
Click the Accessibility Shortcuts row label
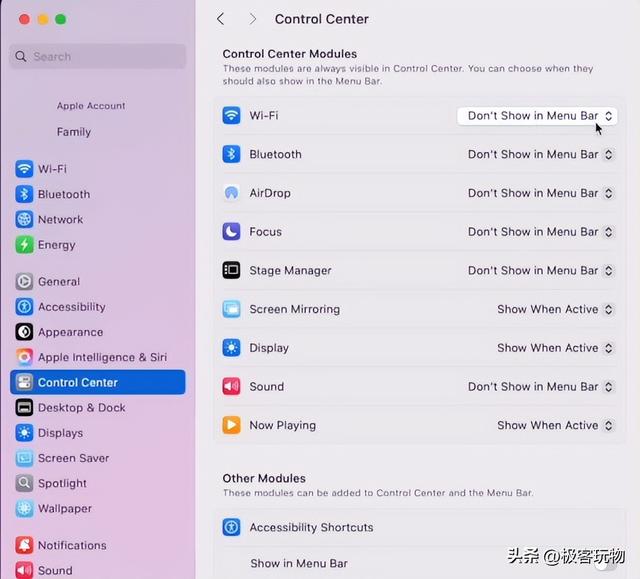[x=311, y=527]
